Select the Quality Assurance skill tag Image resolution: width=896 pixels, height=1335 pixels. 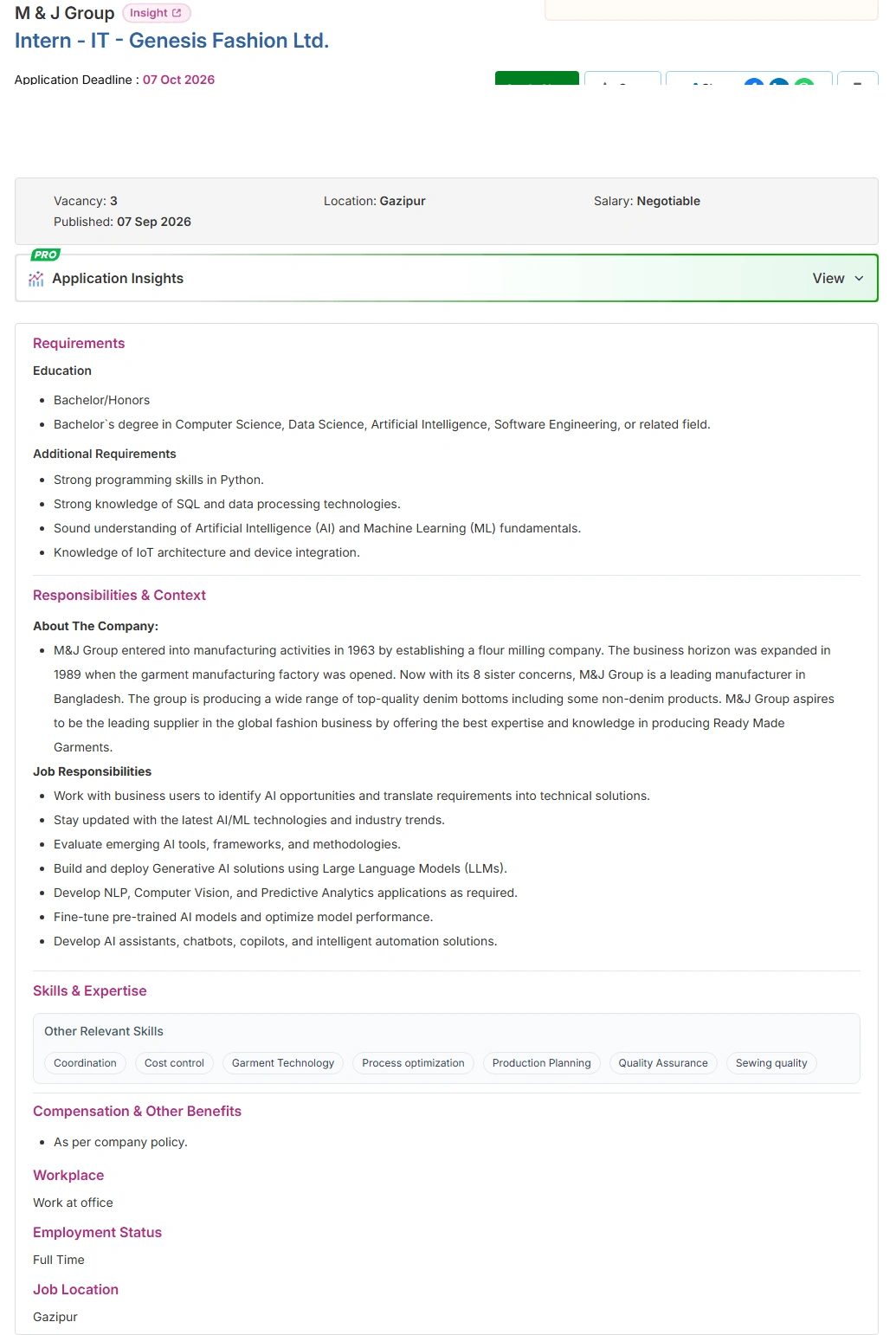pyautogui.click(x=663, y=1063)
